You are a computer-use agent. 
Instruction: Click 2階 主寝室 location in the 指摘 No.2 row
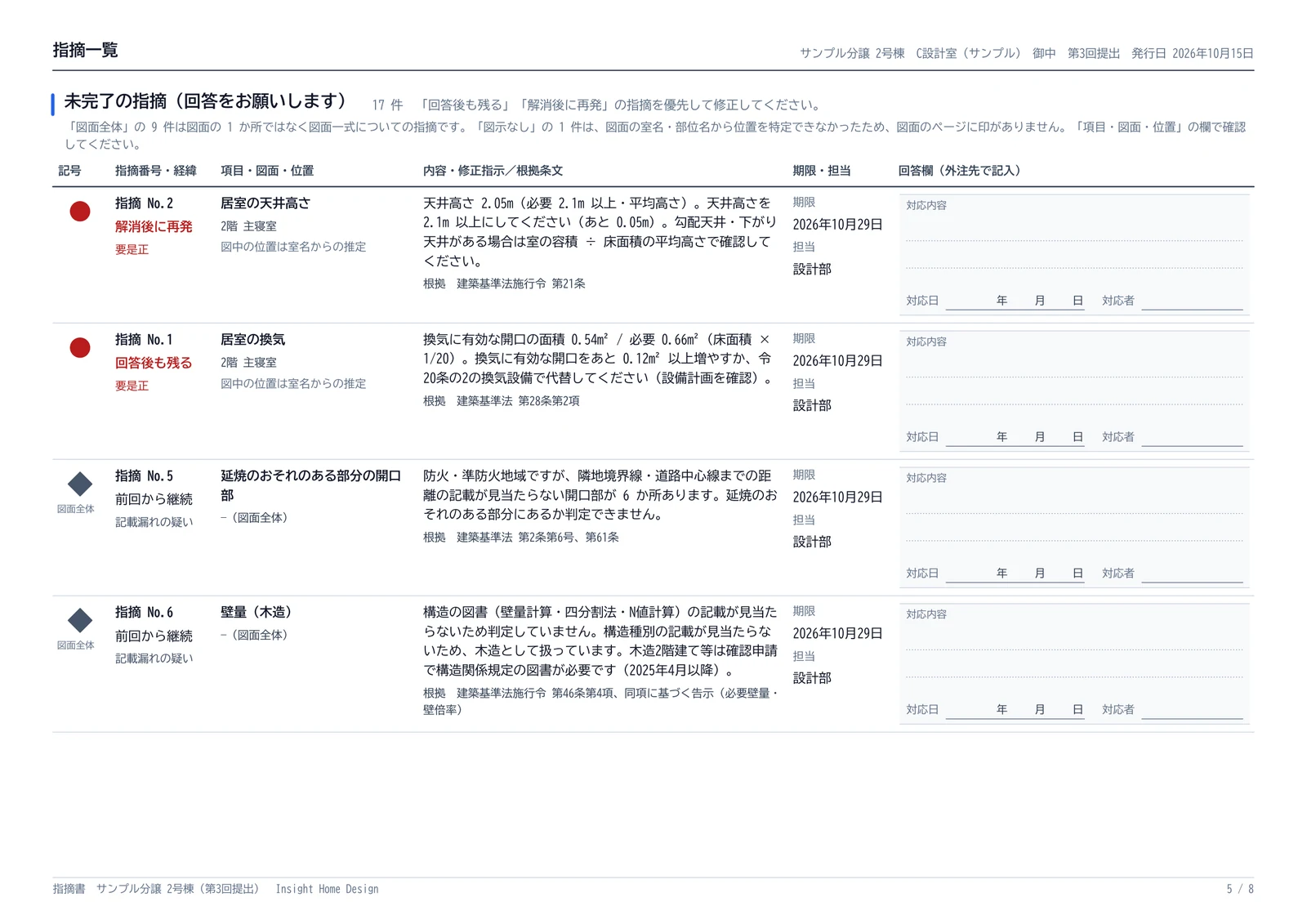point(248,226)
